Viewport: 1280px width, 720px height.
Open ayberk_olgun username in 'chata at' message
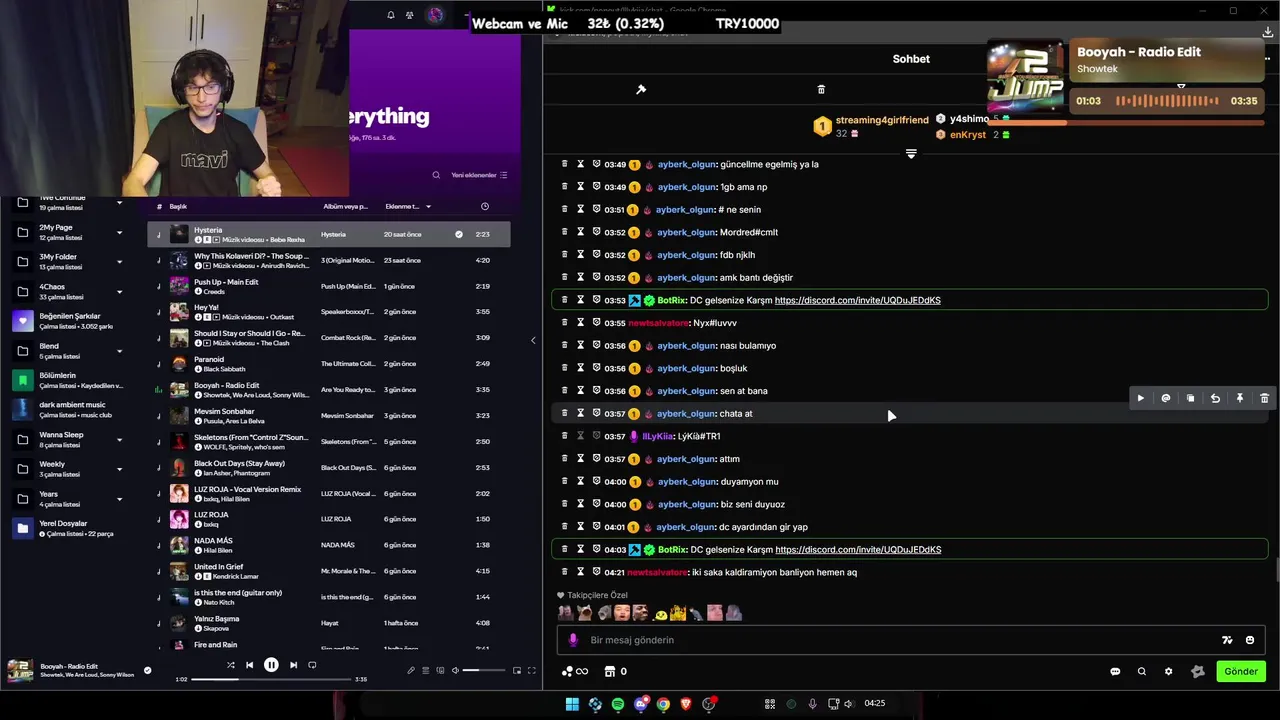pos(686,413)
